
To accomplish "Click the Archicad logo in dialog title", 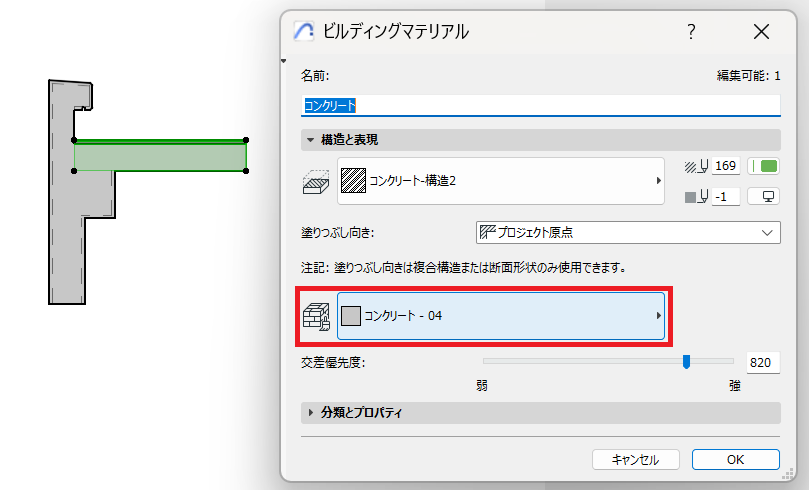I will (304, 31).
